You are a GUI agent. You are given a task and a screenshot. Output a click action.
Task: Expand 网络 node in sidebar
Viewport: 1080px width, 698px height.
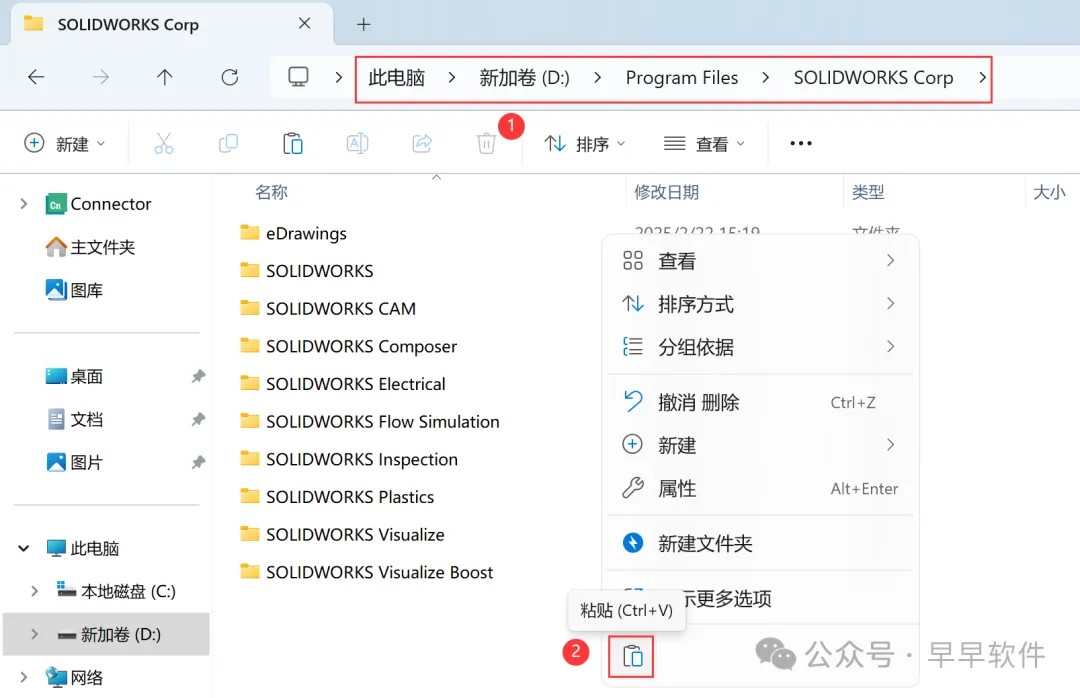click(24, 677)
